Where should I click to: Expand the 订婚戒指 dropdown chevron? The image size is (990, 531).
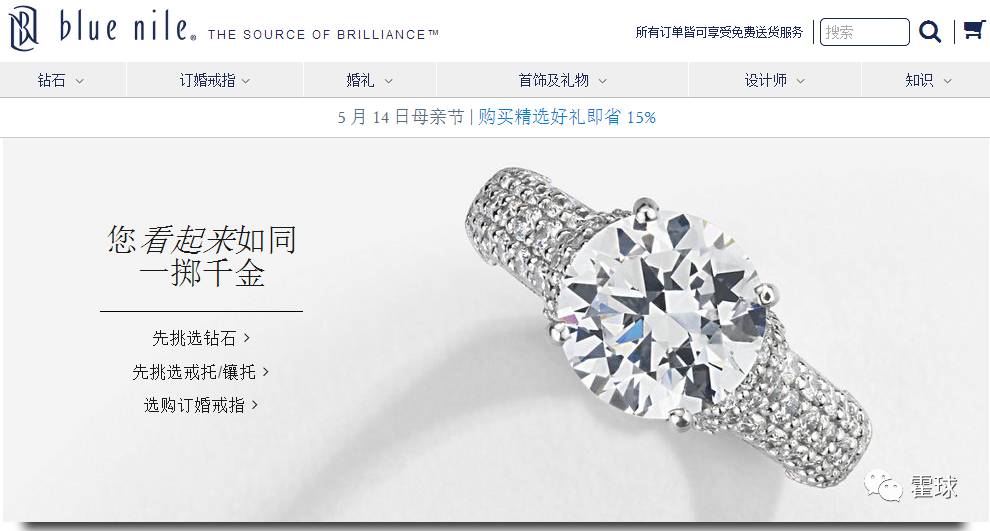(246, 81)
